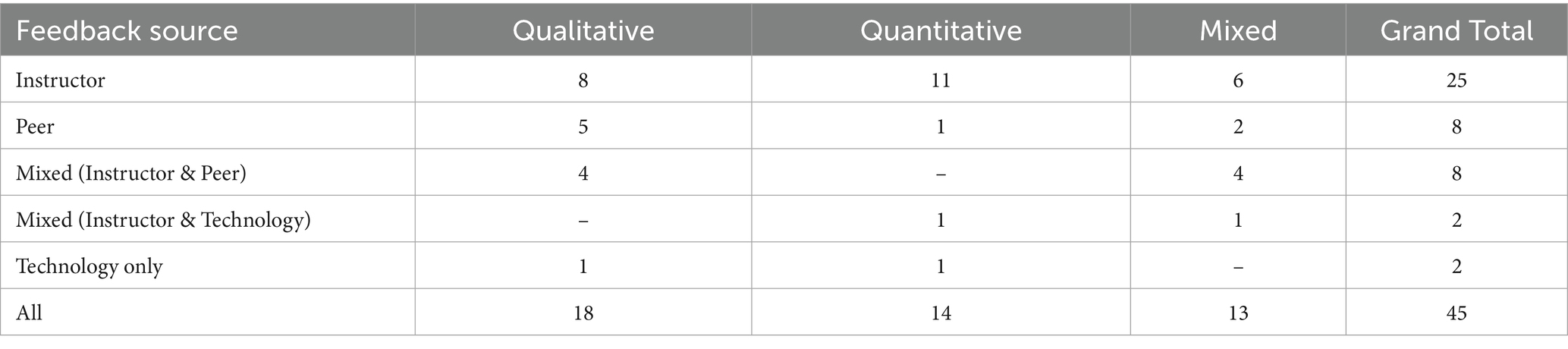
Task: Click the All row Grand Total 45
Action: point(1456,313)
